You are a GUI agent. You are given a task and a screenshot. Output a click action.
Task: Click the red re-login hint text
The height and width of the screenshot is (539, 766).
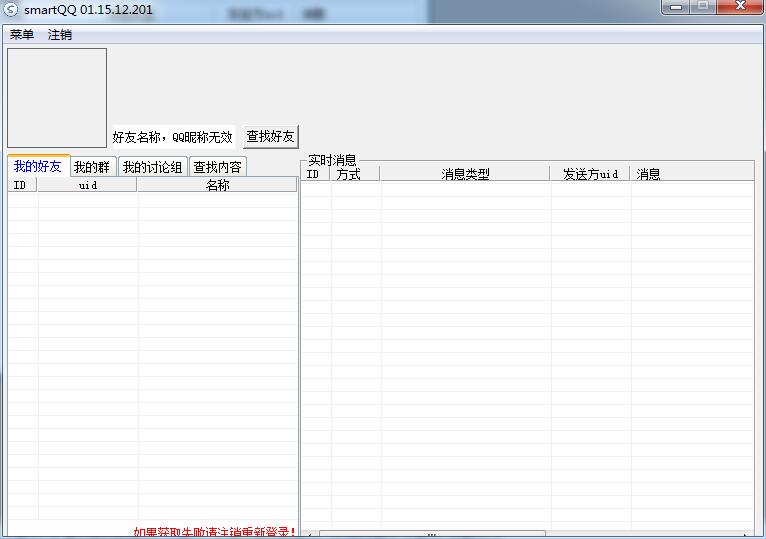(x=214, y=532)
